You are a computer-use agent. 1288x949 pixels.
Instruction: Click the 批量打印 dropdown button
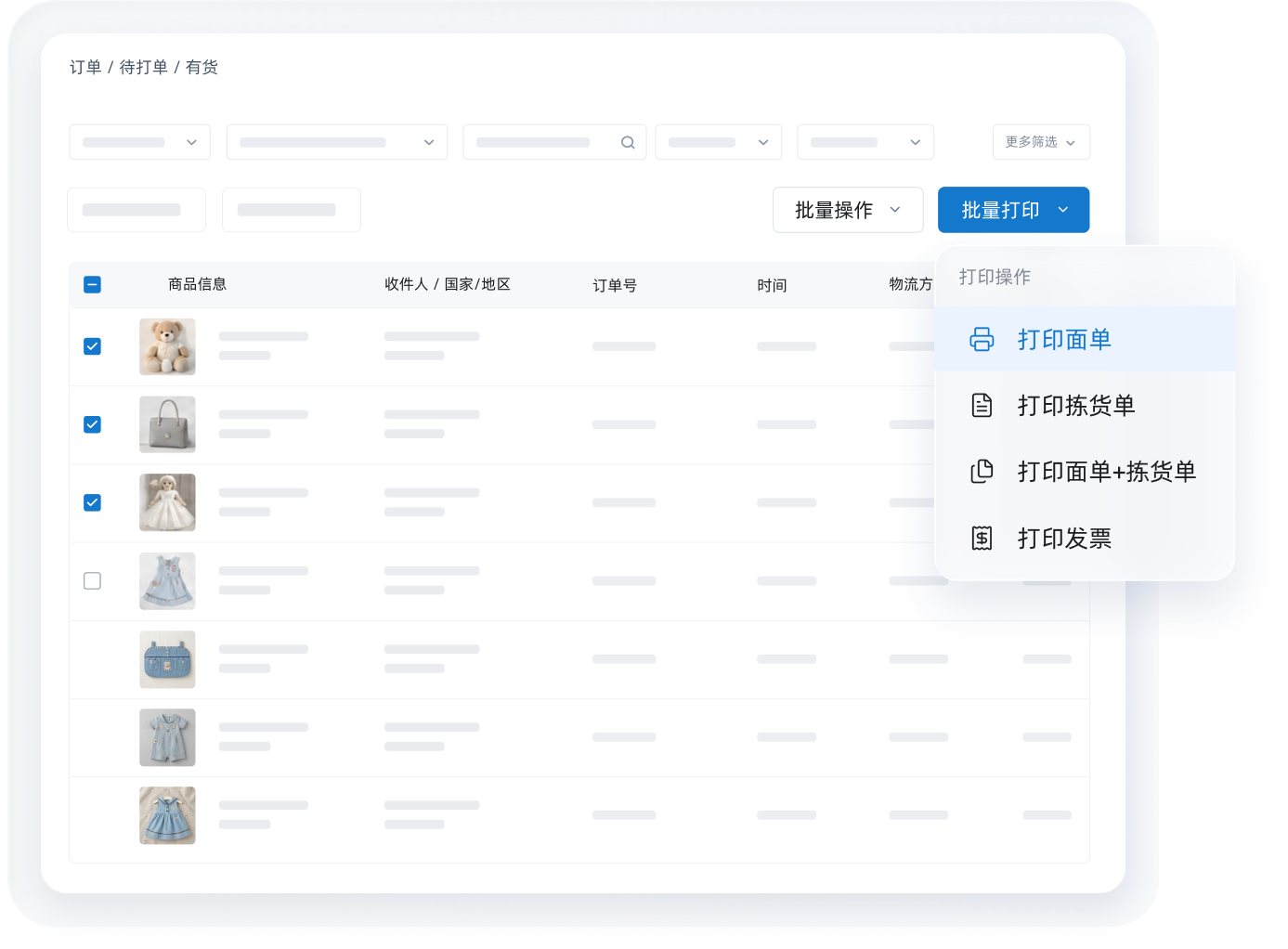pyautogui.click(x=1013, y=210)
